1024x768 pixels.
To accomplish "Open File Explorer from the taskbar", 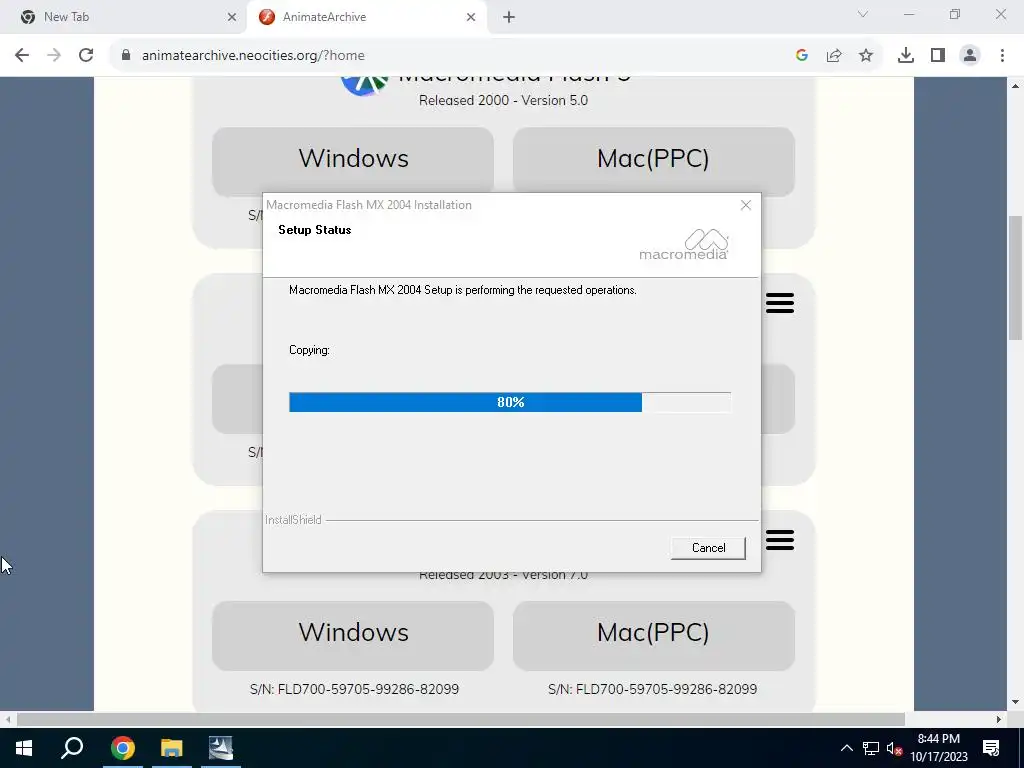I will [171, 748].
